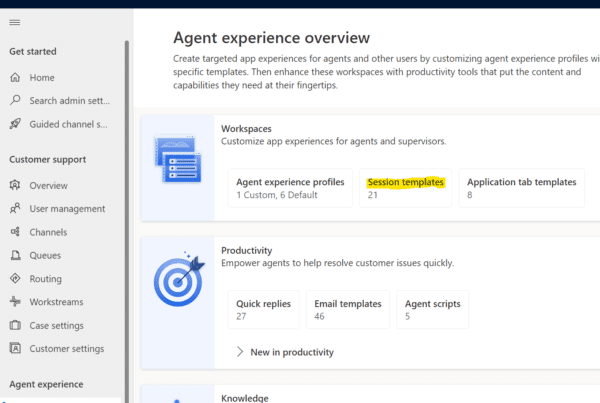Open Application tab templates tile
600x403 pixels.
pos(521,188)
